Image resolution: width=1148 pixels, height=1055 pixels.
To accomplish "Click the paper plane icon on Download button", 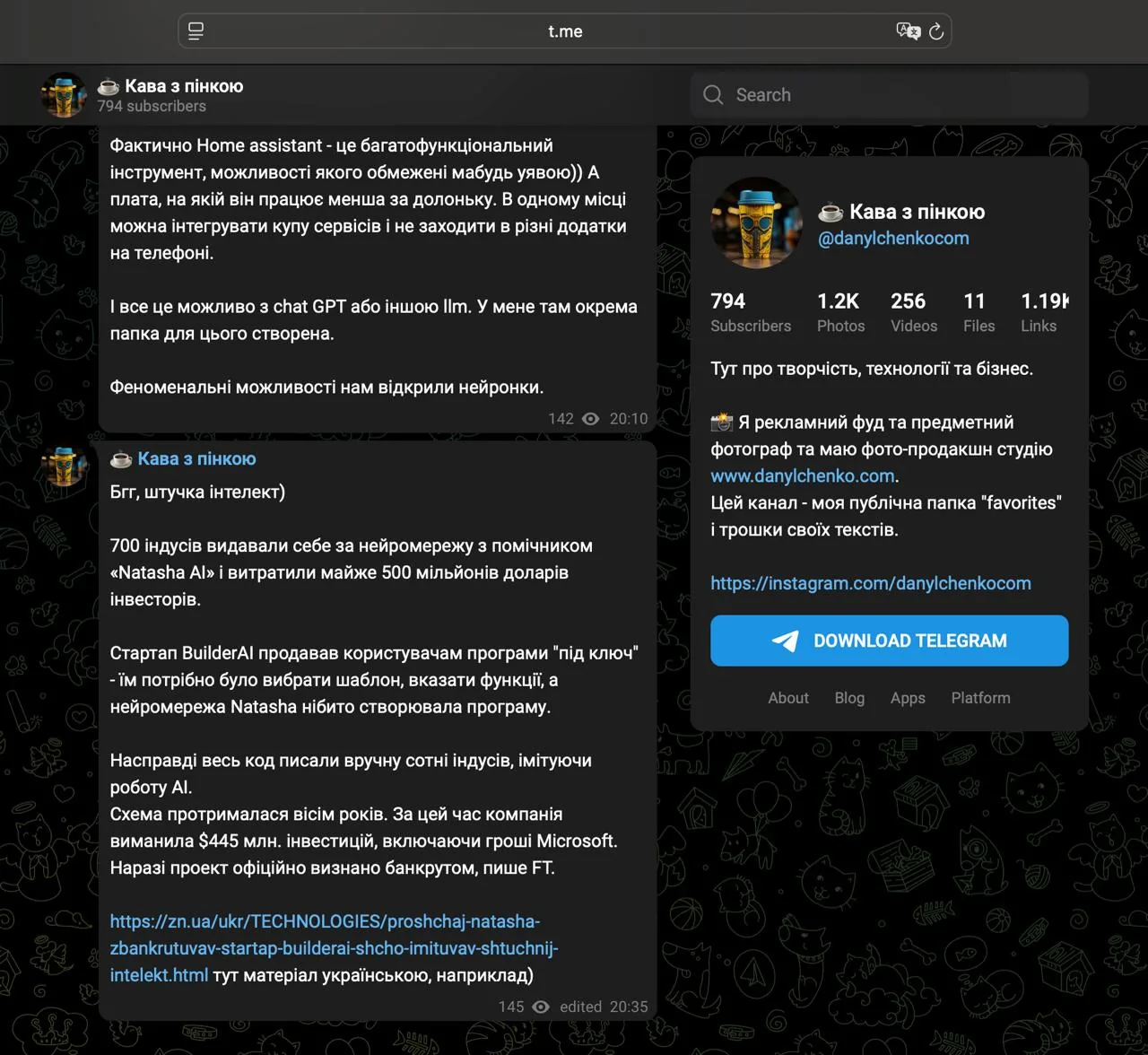I will tap(785, 641).
